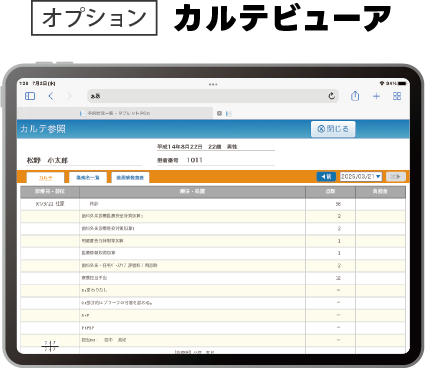Click the points value 58 in first row
Image resolution: width=425 pixels, height=368 pixels.
pyautogui.click(x=338, y=204)
